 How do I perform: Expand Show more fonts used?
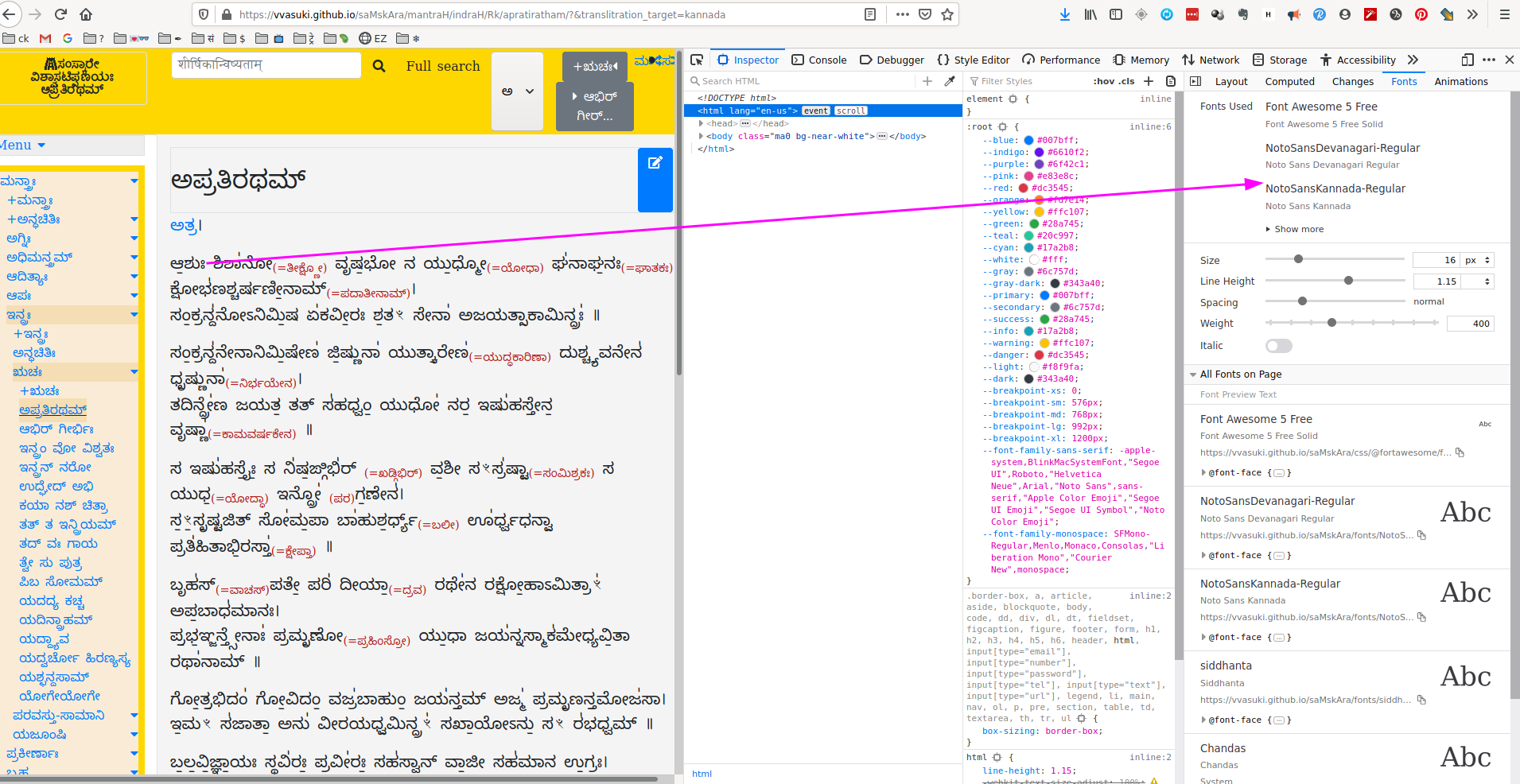click(1295, 229)
